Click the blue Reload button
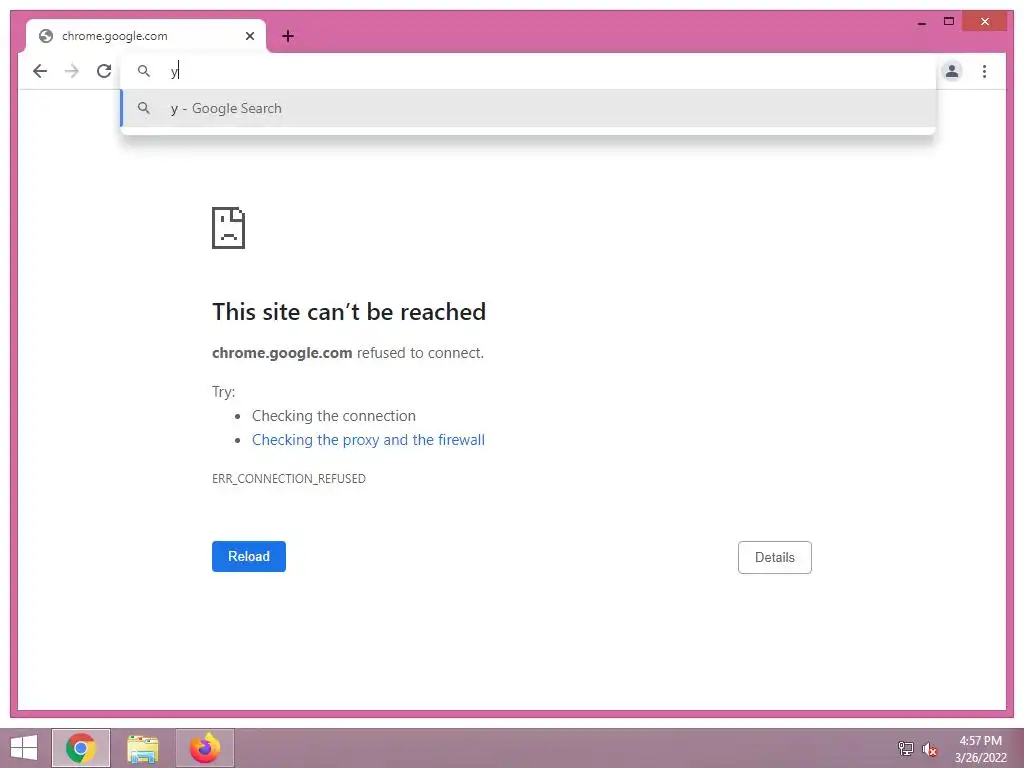1024x768 pixels. click(249, 556)
